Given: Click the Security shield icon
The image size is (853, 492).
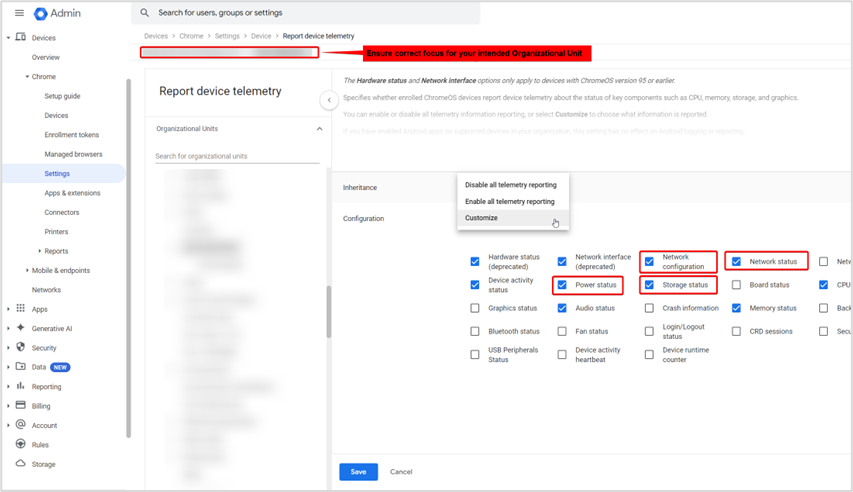Looking at the screenshot, I should point(20,348).
